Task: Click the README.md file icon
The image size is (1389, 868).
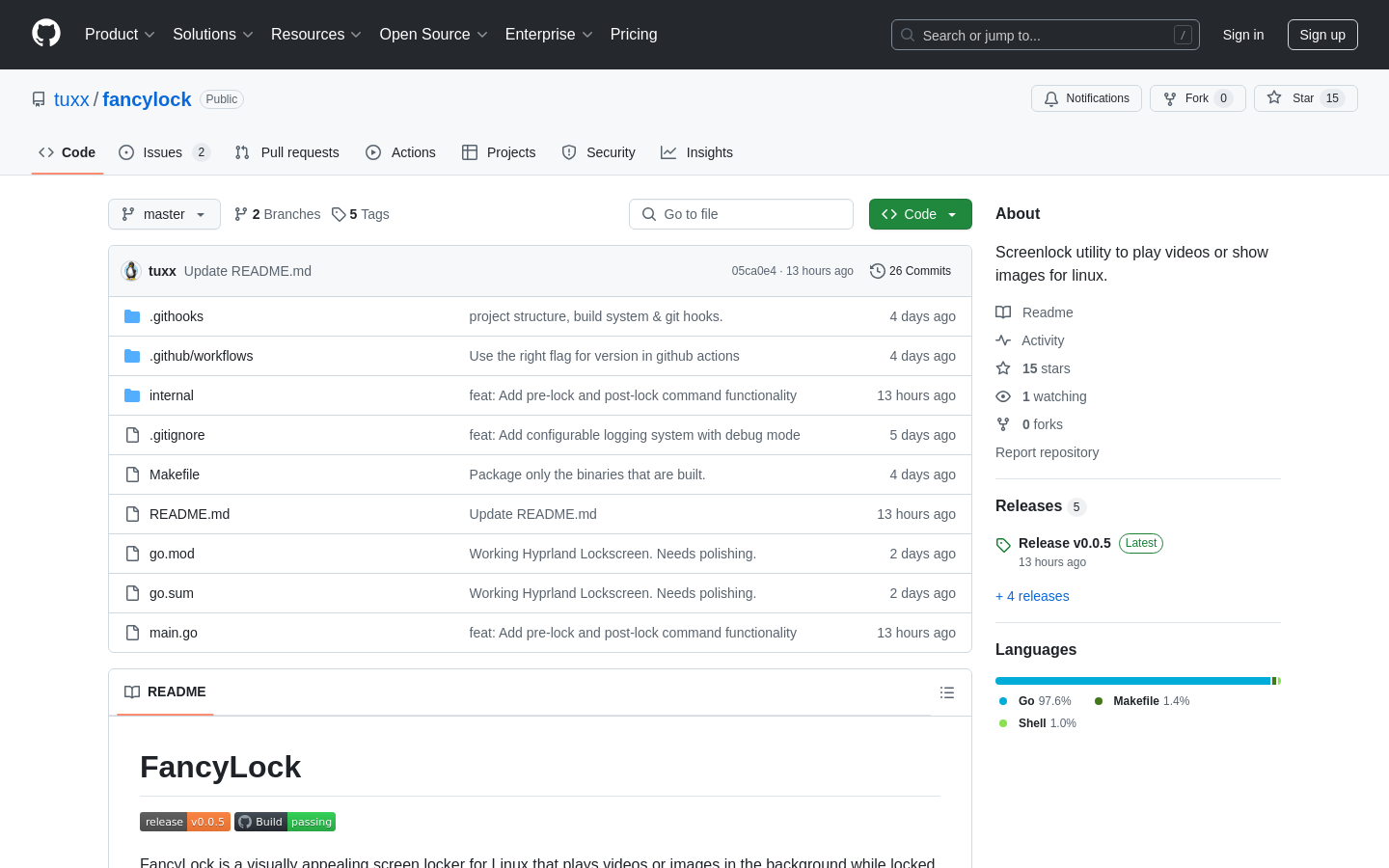Action: pos(132,514)
